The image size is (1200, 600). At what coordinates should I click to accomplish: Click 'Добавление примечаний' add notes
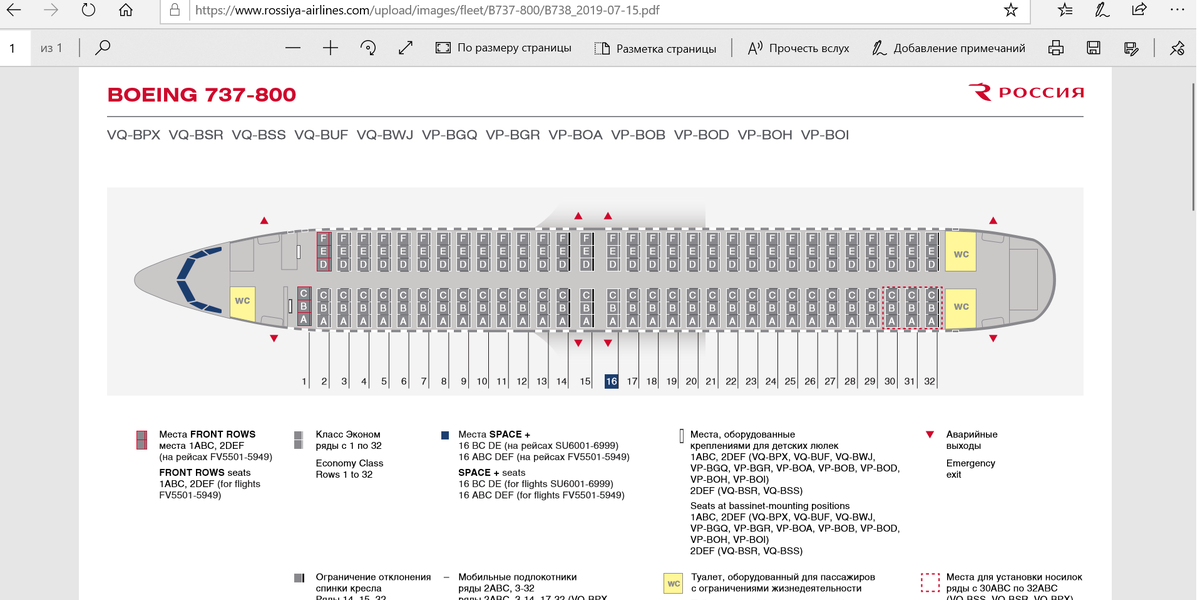[948, 48]
